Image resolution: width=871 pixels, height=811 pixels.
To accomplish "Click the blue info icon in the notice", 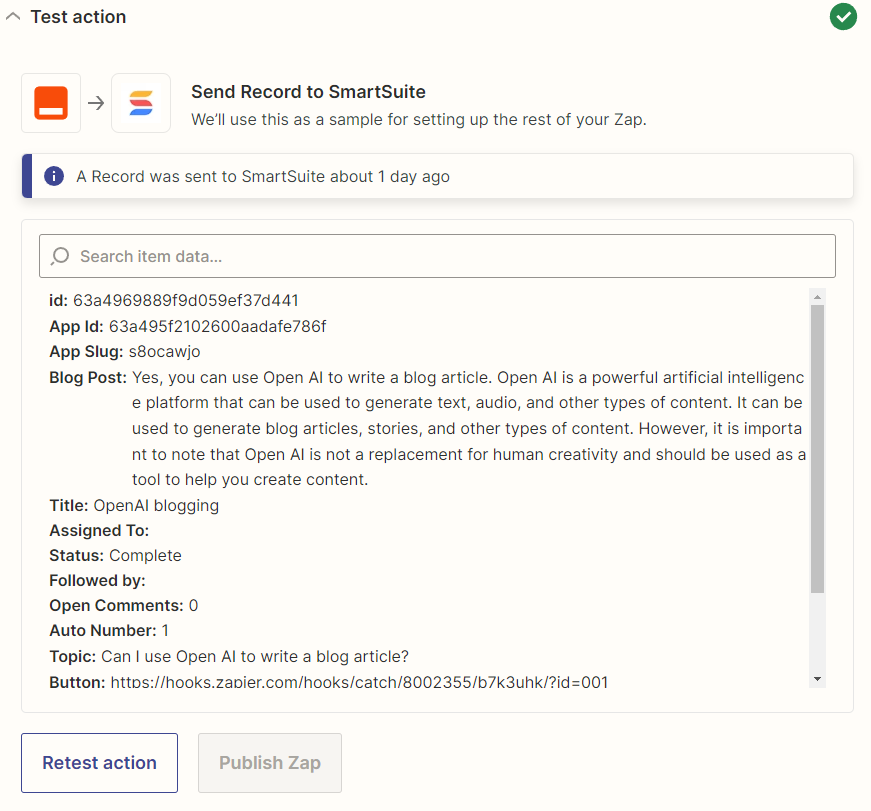I will (x=54, y=176).
